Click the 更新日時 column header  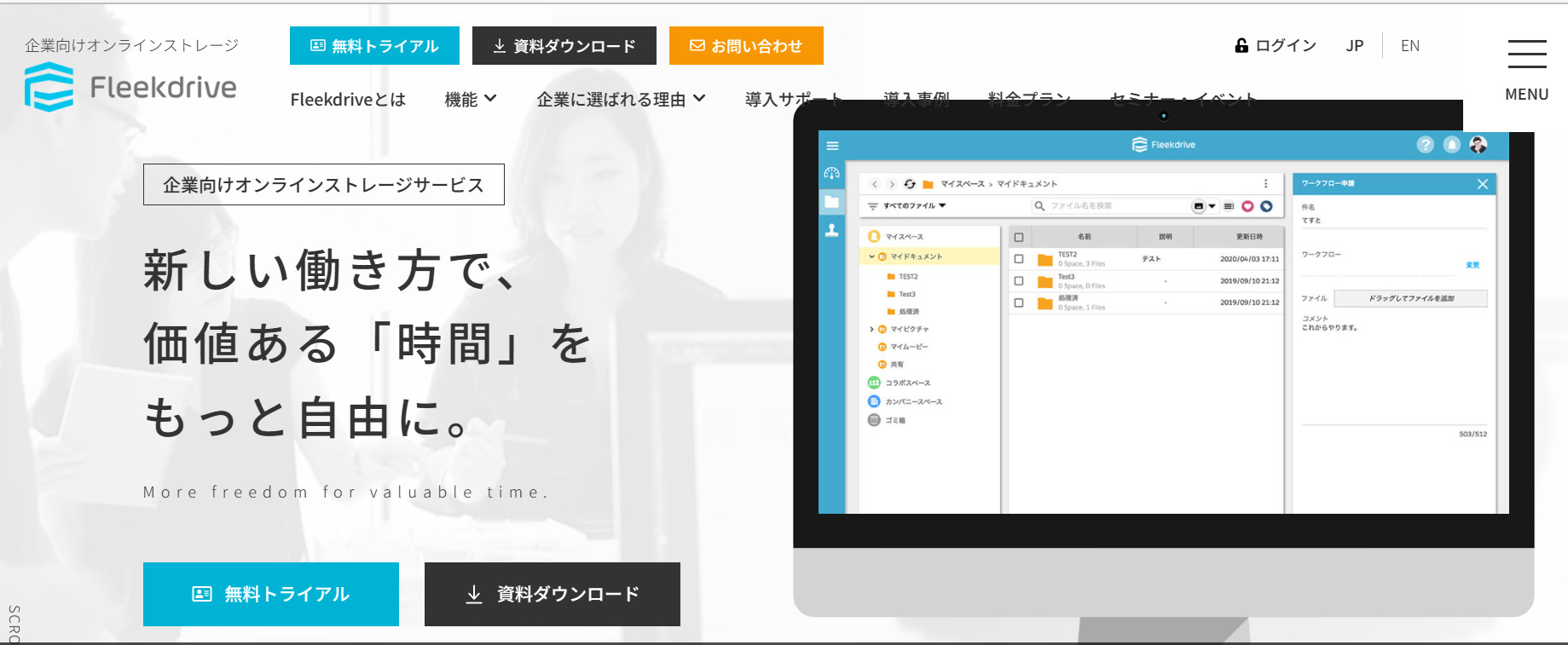click(1249, 237)
